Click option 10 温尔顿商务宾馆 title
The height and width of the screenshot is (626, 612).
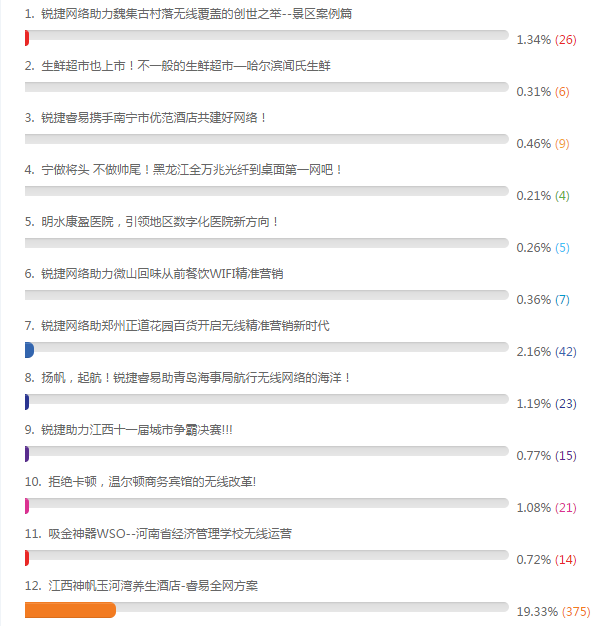pyautogui.click(x=140, y=482)
